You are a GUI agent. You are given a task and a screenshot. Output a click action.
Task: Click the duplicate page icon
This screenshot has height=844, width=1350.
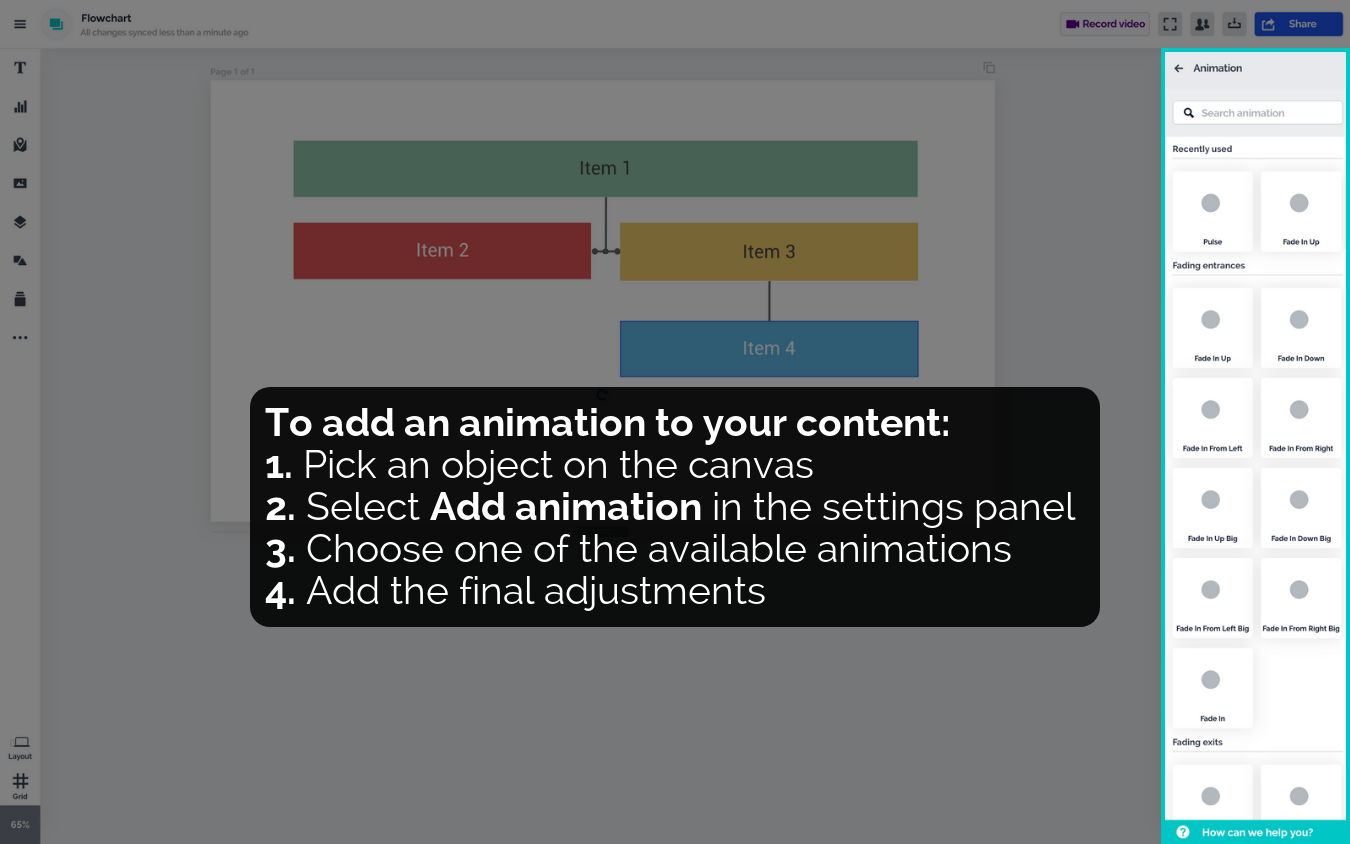point(988,68)
